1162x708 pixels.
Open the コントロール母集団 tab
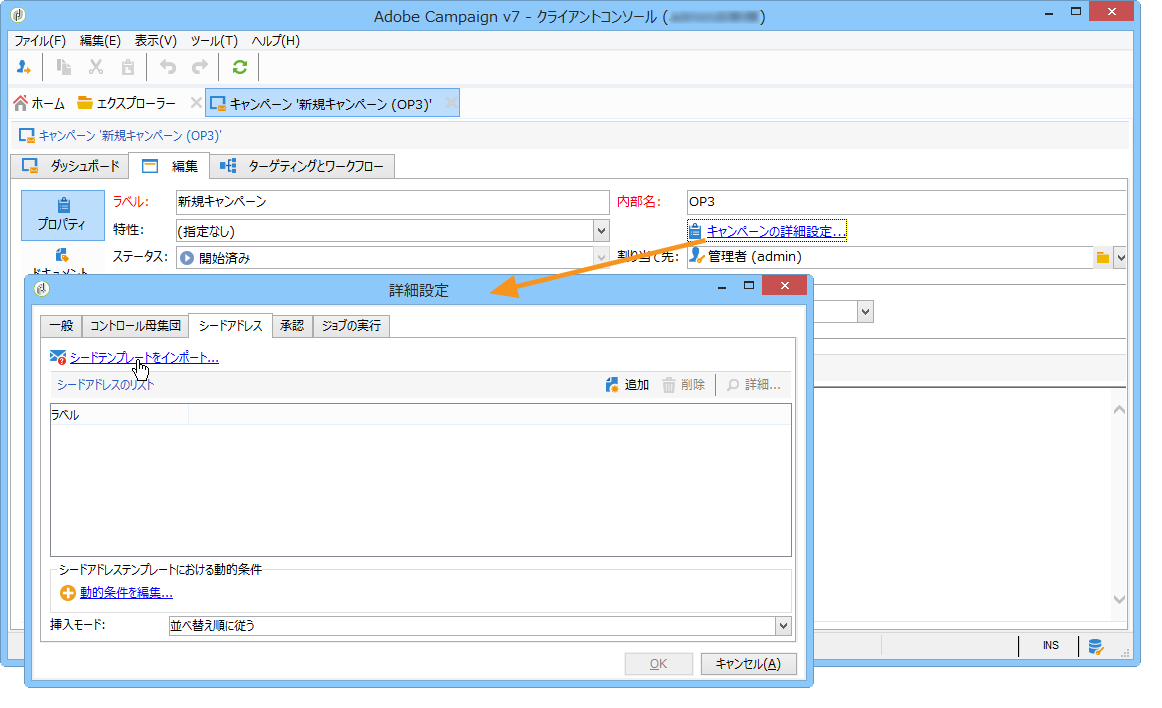pyautogui.click(x=135, y=325)
